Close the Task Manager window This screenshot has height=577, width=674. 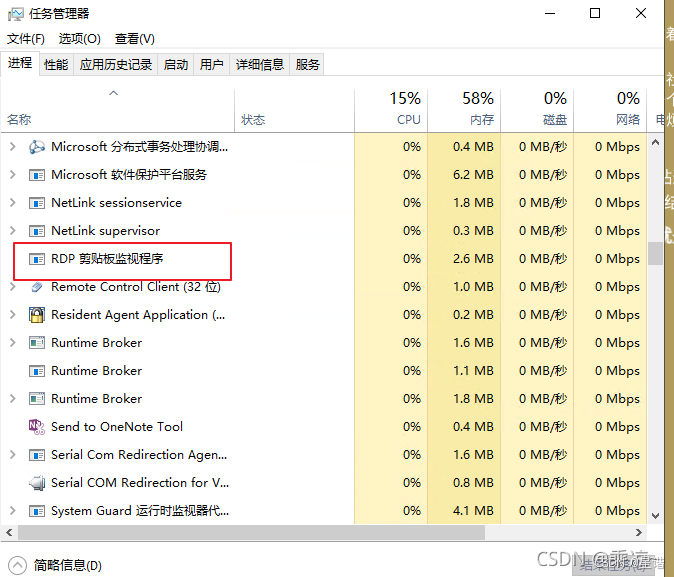[641, 14]
